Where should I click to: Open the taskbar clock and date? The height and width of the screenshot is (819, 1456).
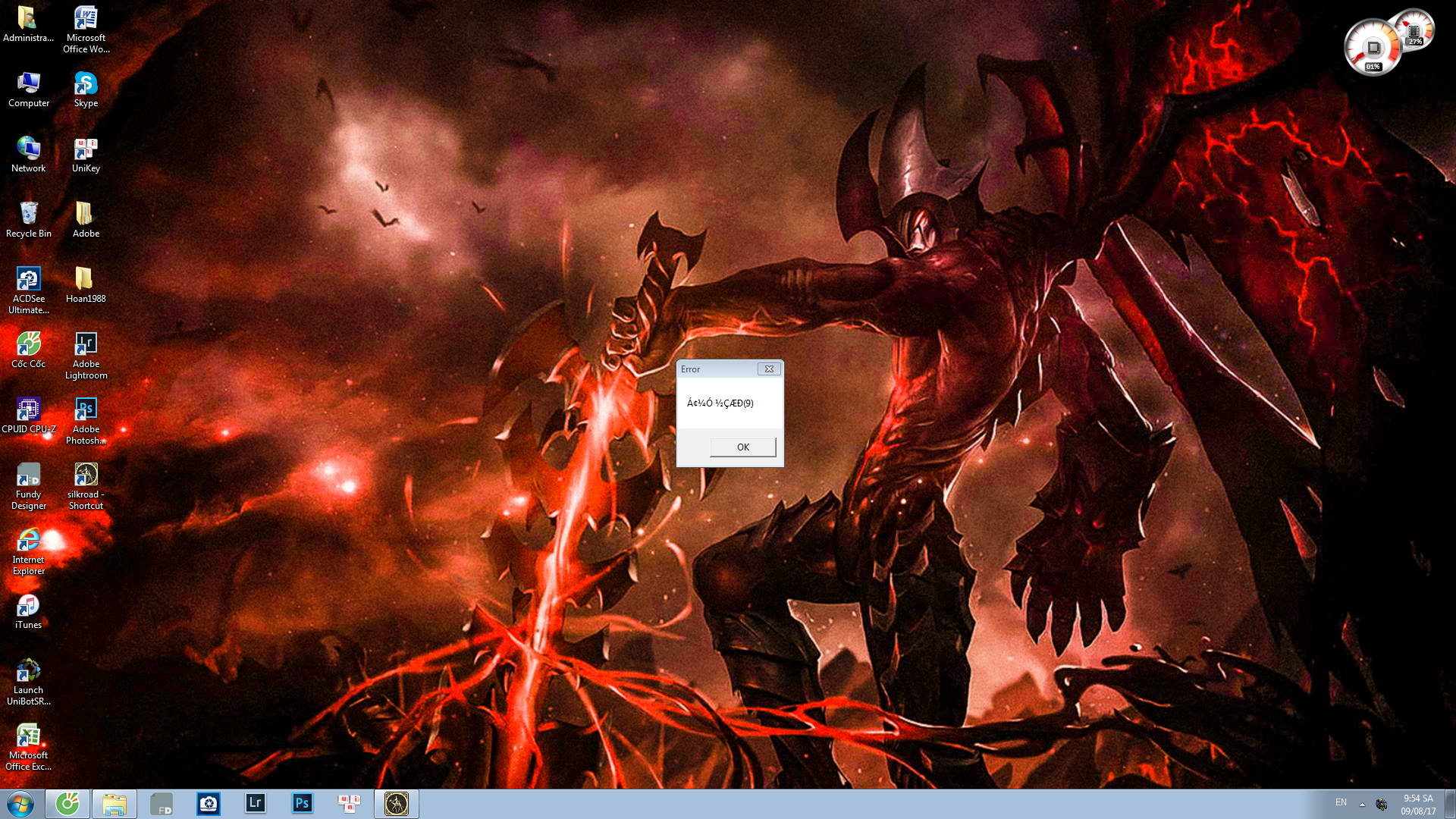click(1418, 805)
